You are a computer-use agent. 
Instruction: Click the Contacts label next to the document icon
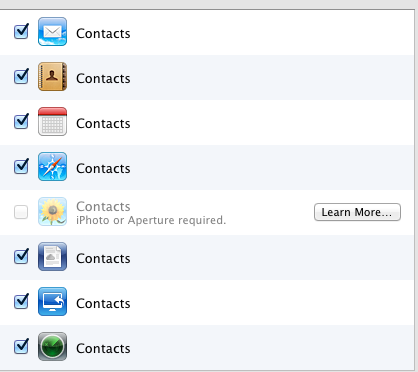click(x=103, y=258)
